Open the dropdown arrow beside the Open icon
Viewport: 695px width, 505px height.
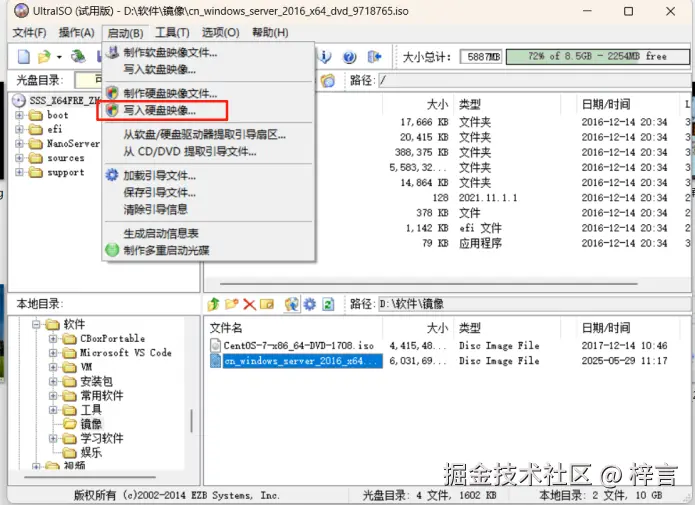59,57
